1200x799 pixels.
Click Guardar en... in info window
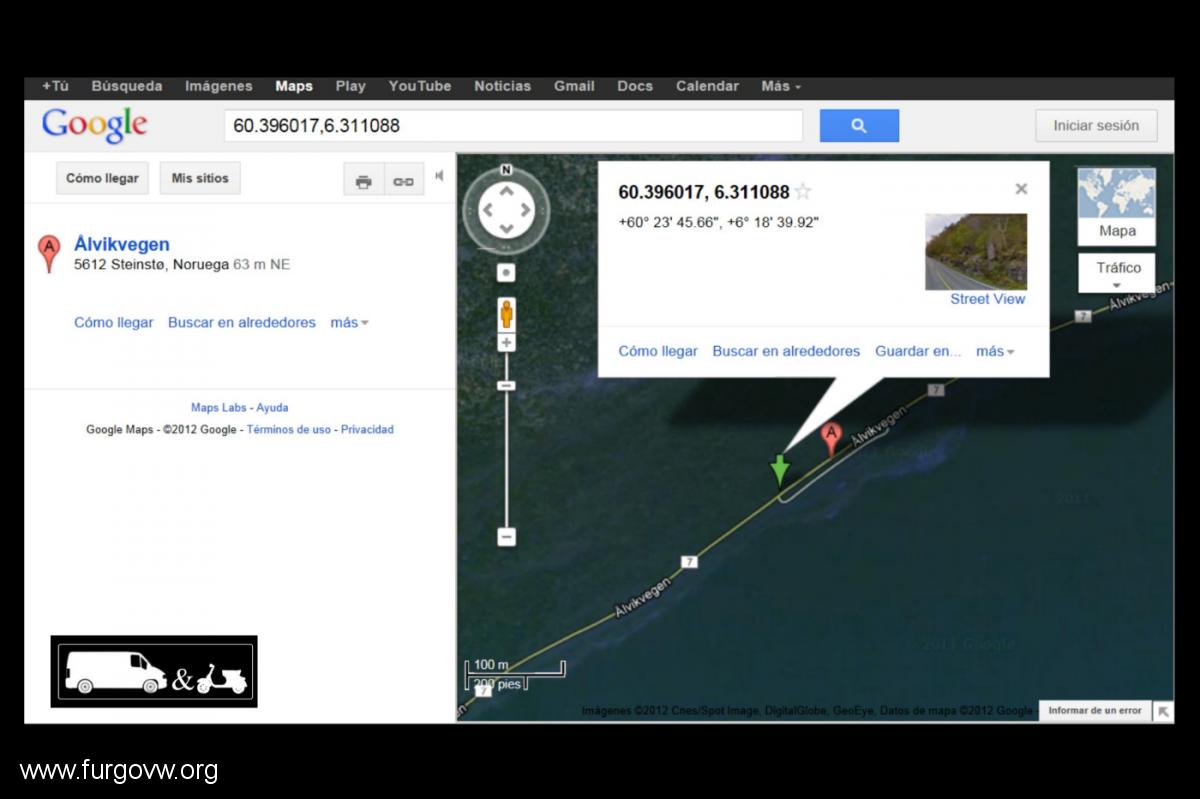[918, 351]
